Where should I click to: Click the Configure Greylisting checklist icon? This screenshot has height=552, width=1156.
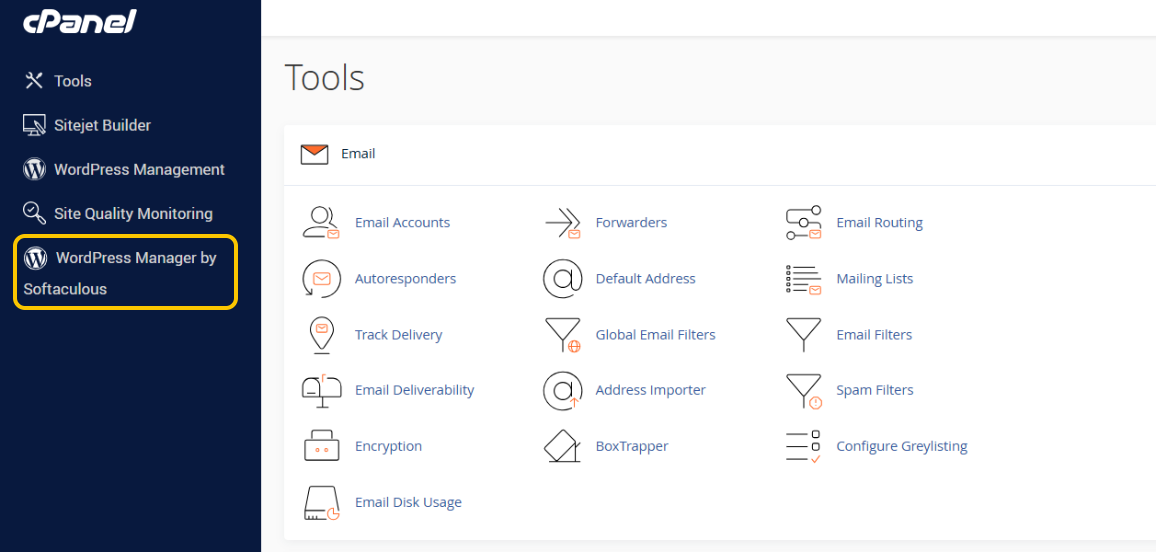(x=804, y=447)
